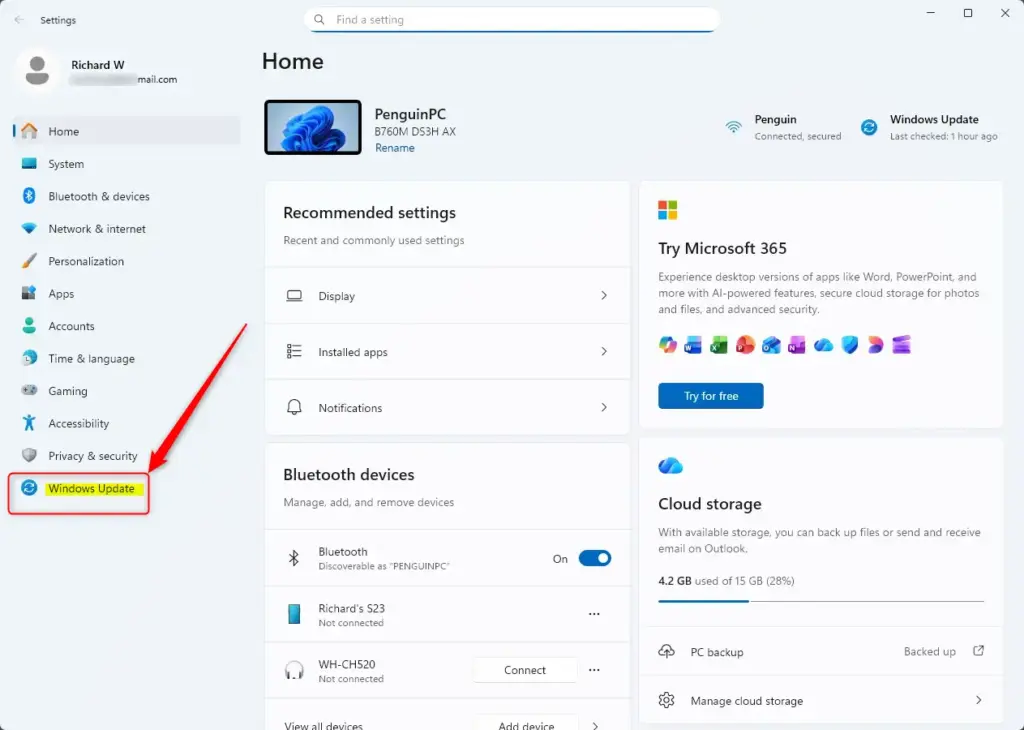This screenshot has width=1024, height=730.
Task: Click the Apps sidebar icon
Action: [29, 293]
